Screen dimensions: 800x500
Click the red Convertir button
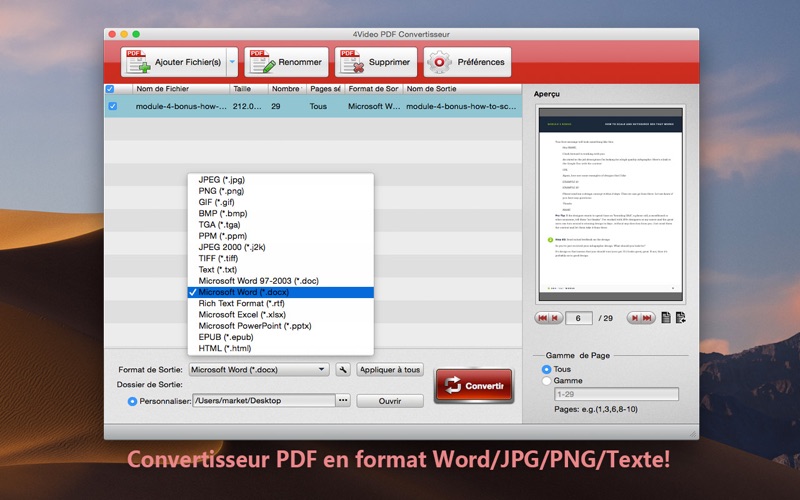coord(474,386)
